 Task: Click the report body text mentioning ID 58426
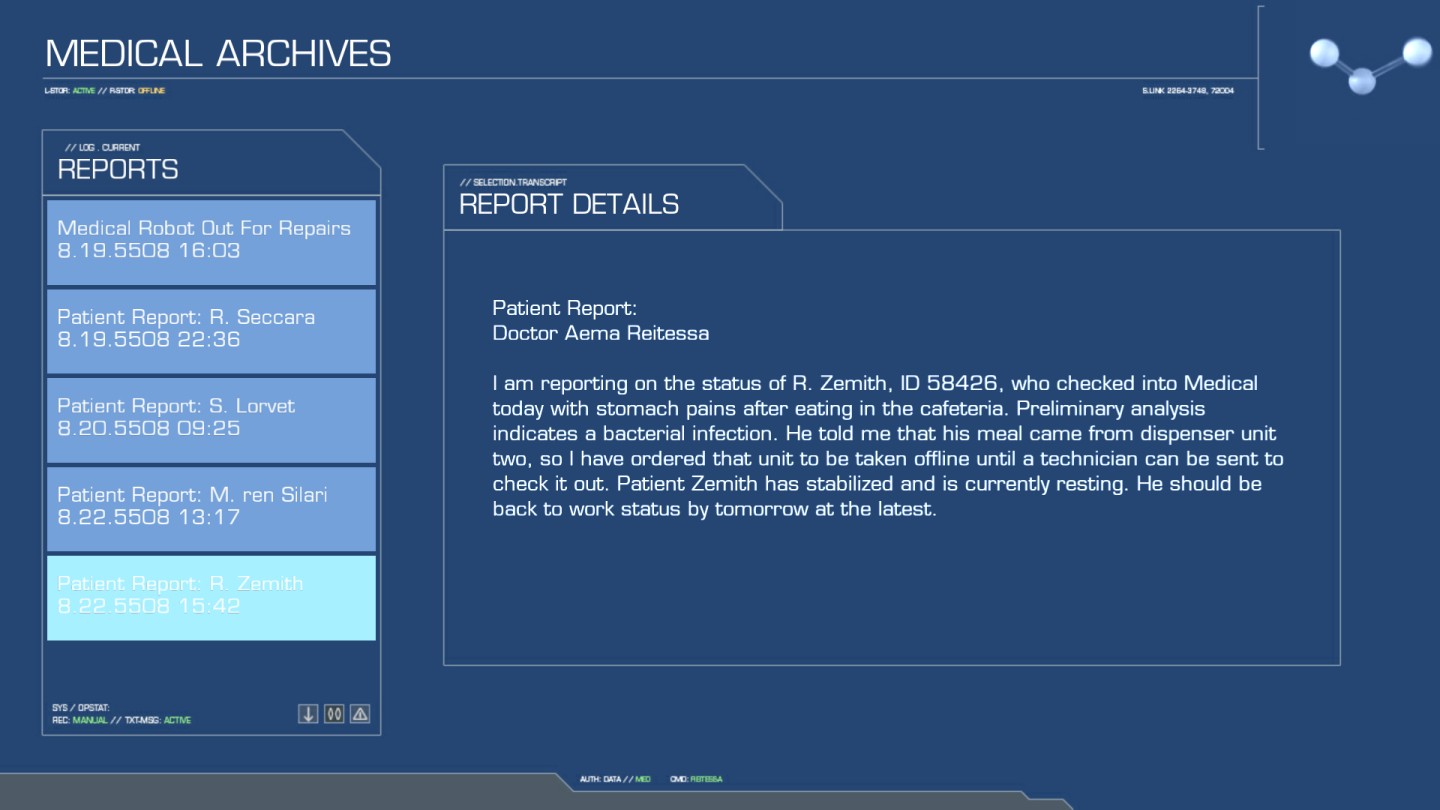tap(888, 446)
